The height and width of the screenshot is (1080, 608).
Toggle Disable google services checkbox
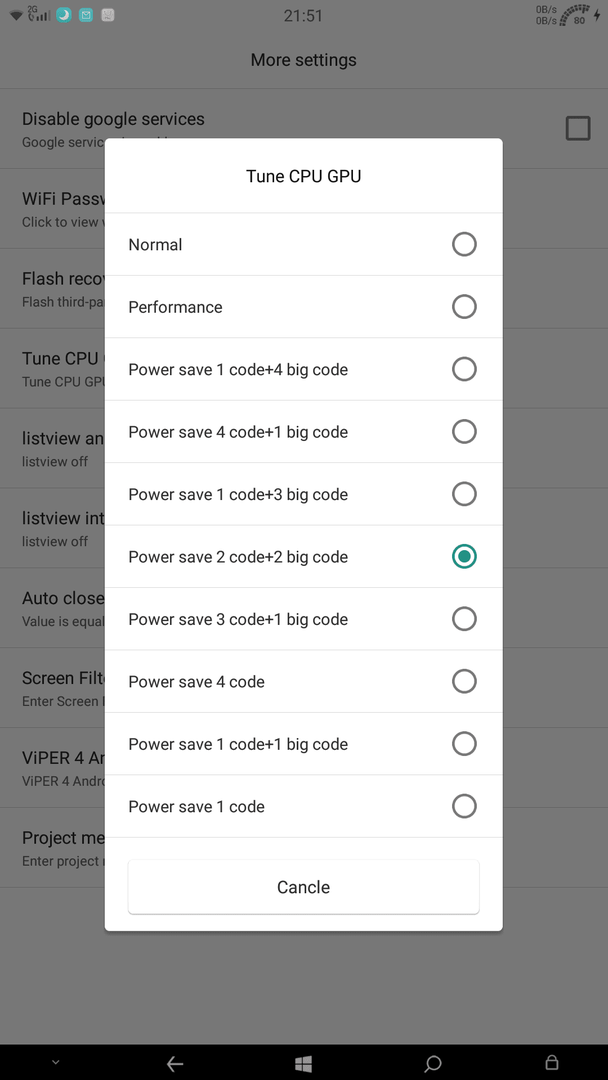[x=578, y=128]
